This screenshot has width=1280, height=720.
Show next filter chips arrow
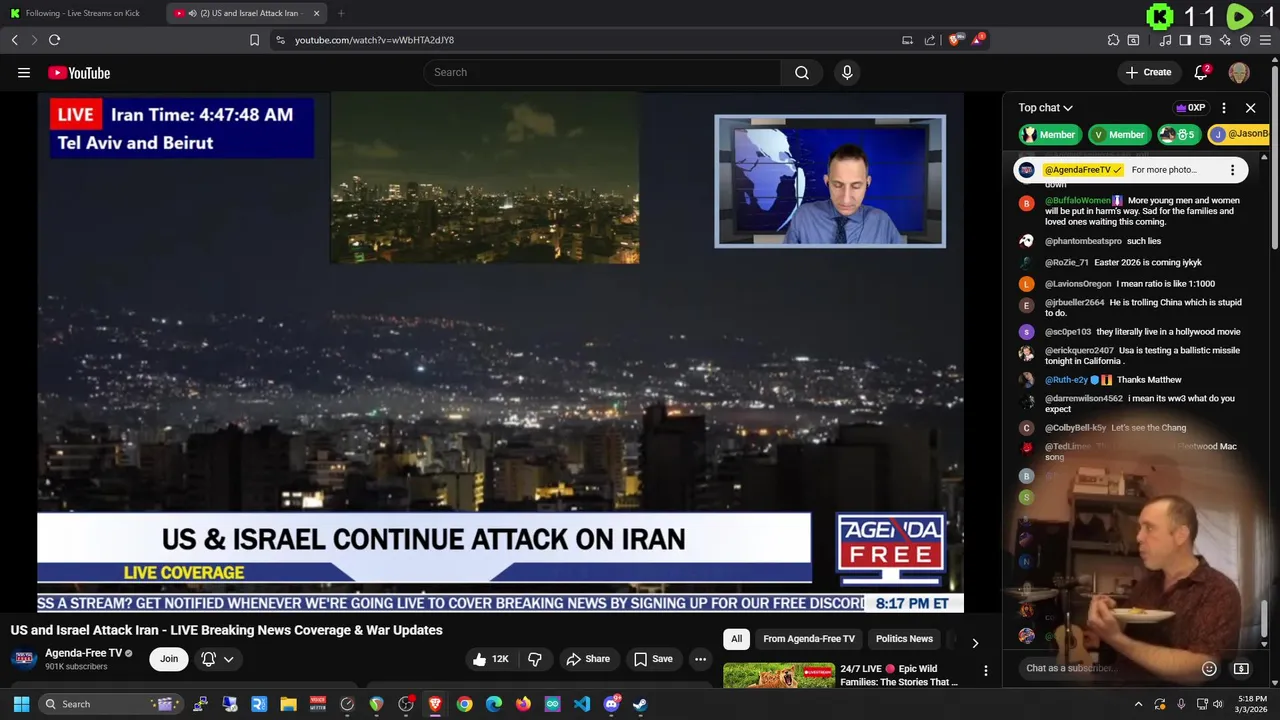[975, 643]
